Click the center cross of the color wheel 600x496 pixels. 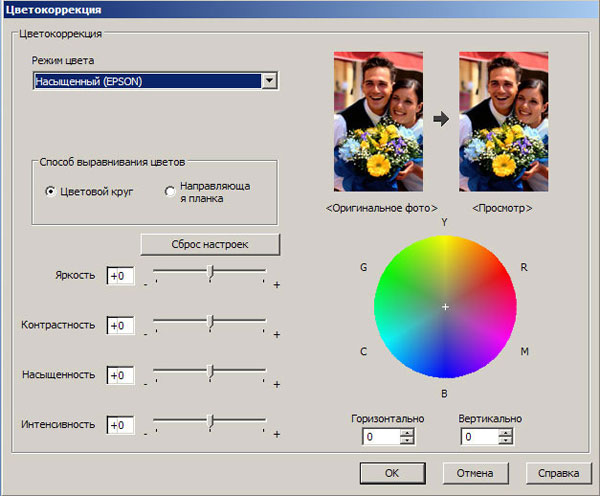pos(445,307)
